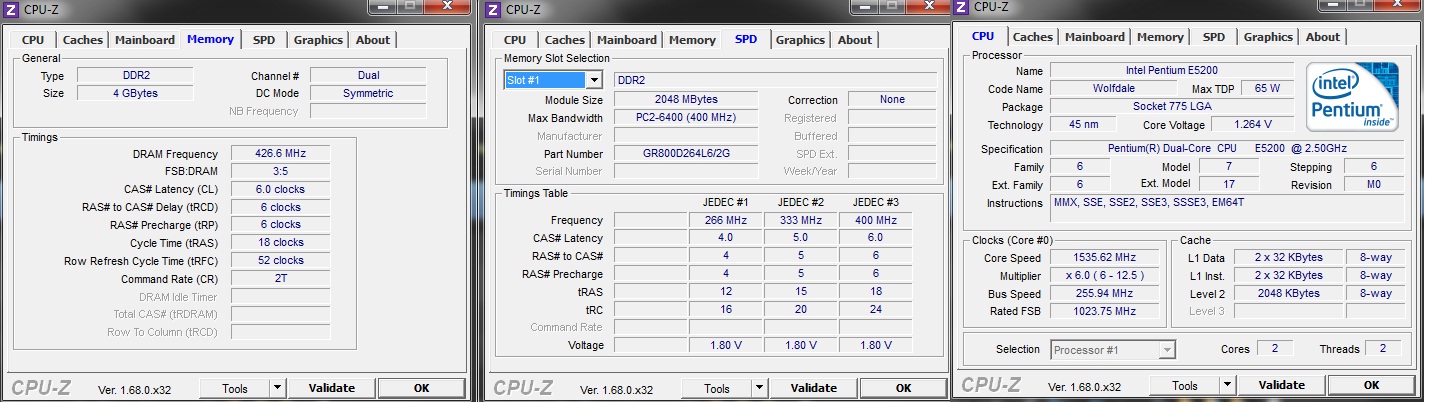Click the CPU-Z logo icon in SPD window title bar
The height and width of the screenshot is (402, 1430).
494,10
